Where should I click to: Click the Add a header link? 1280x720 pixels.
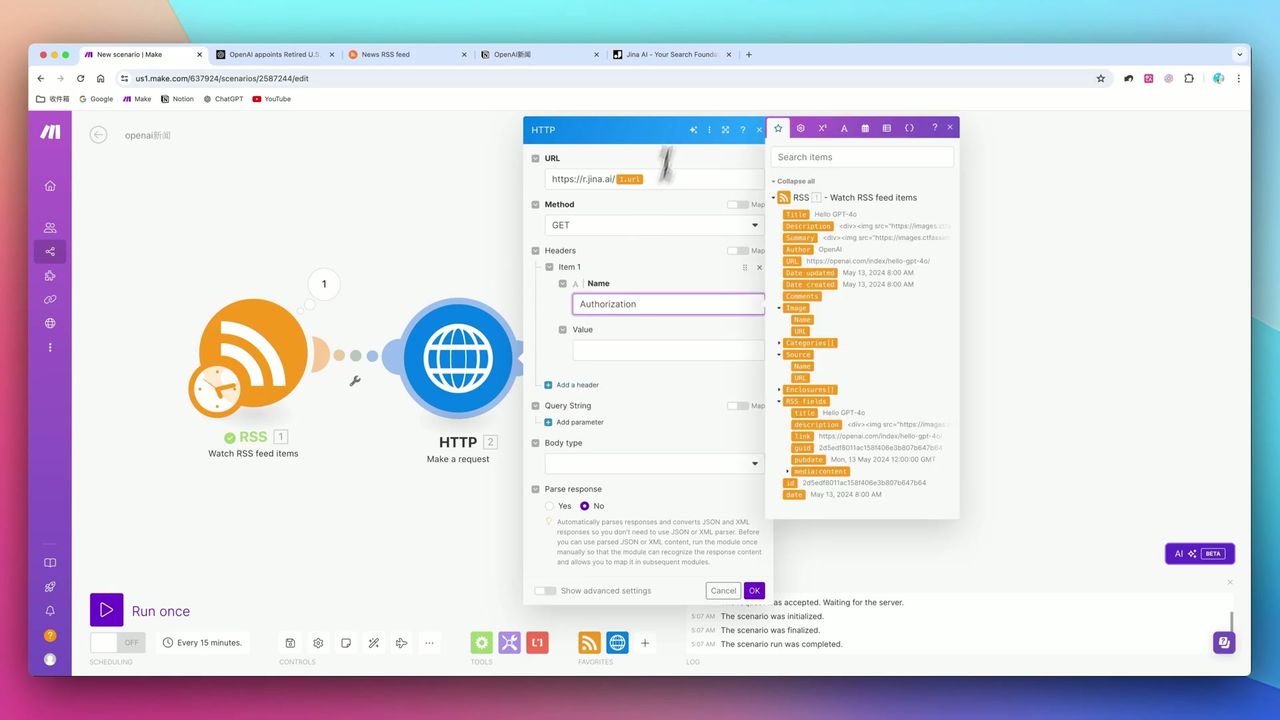[x=577, y=385]
